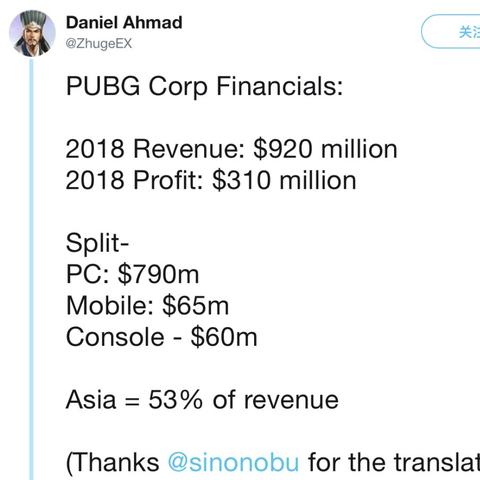Click the Split- line of the tweet
The width and height of the screenshot is (480, 480).
click(97, 244)
